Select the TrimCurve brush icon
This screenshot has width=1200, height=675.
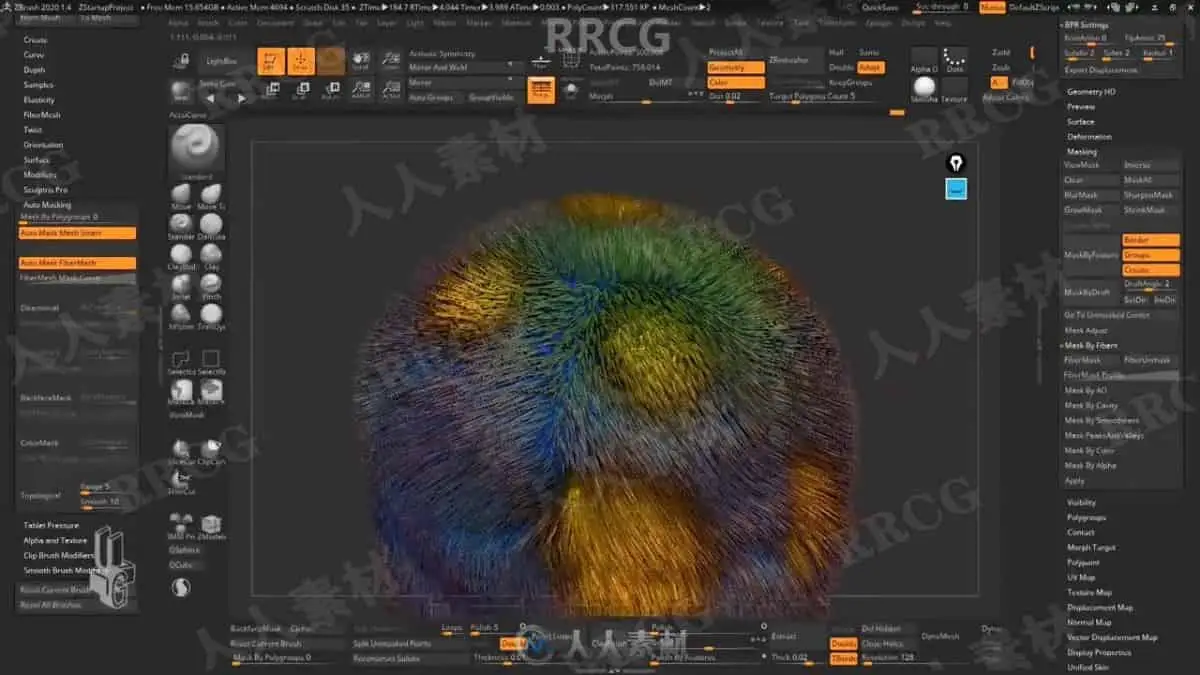click(181, 480)
